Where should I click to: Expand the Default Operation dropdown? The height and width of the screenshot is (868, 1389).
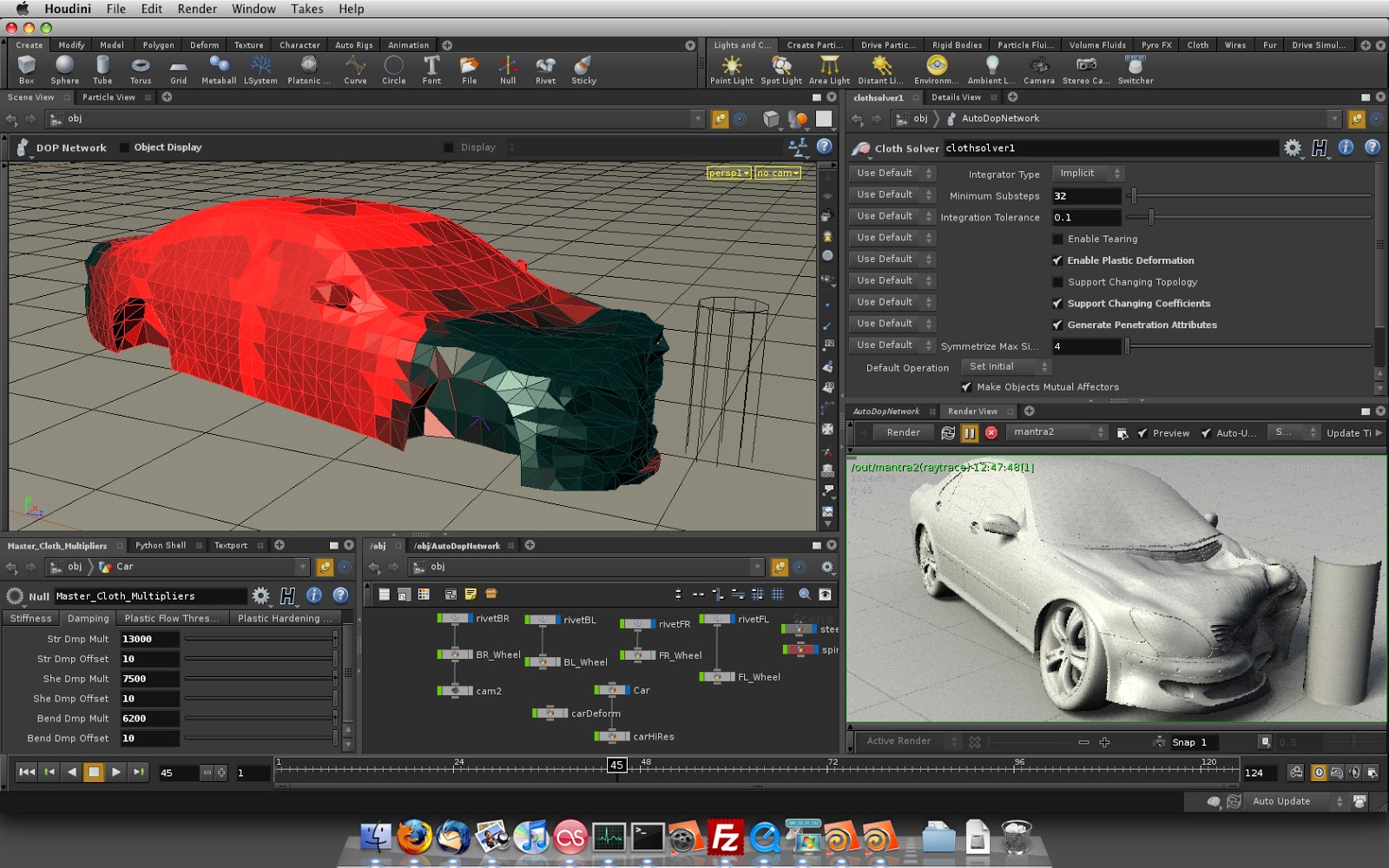[x=1007, y=367]
